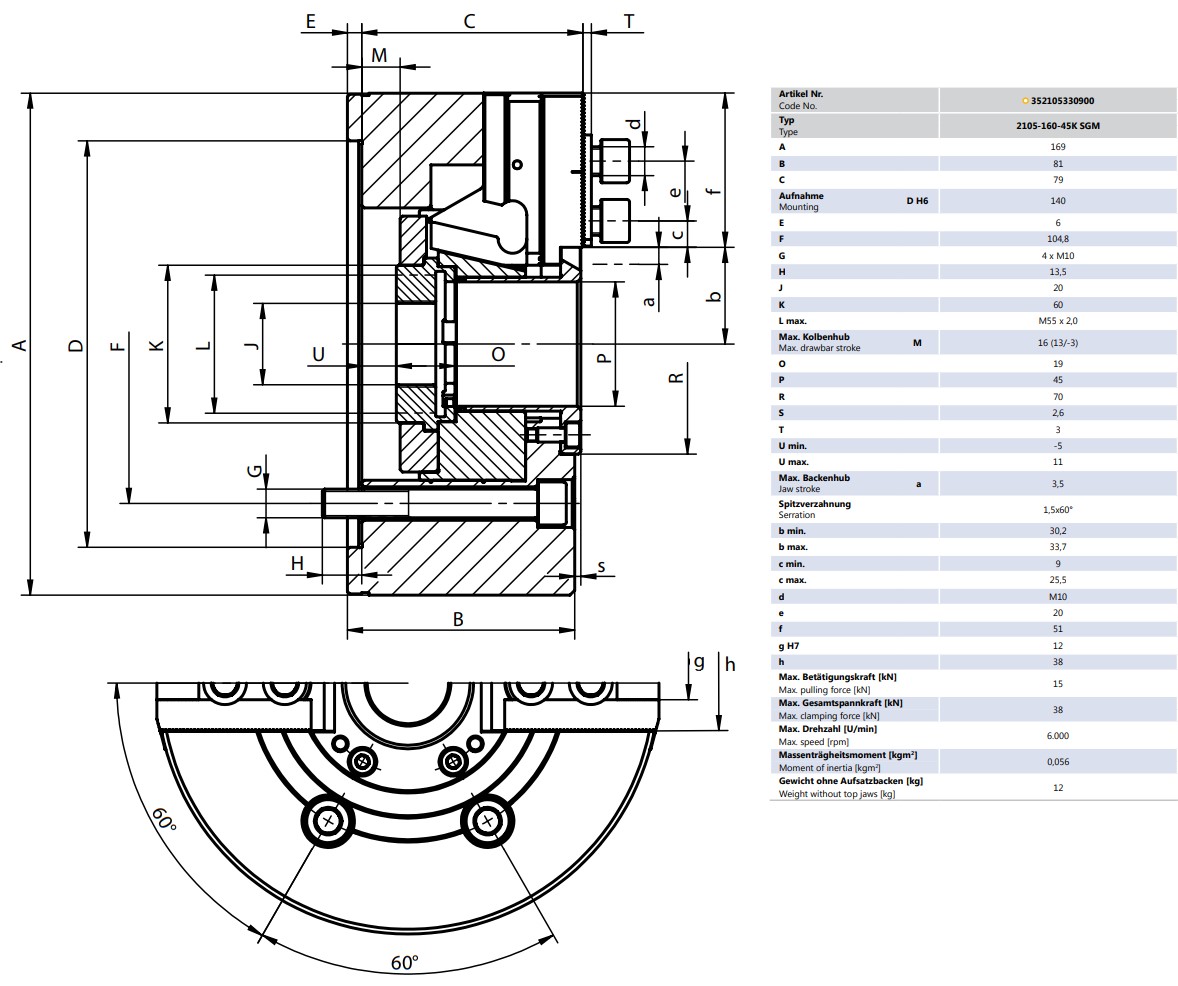This screenshot has height=986, width=1178.
Task: Click the dimension label h near the bottom view
Action: 730,664
